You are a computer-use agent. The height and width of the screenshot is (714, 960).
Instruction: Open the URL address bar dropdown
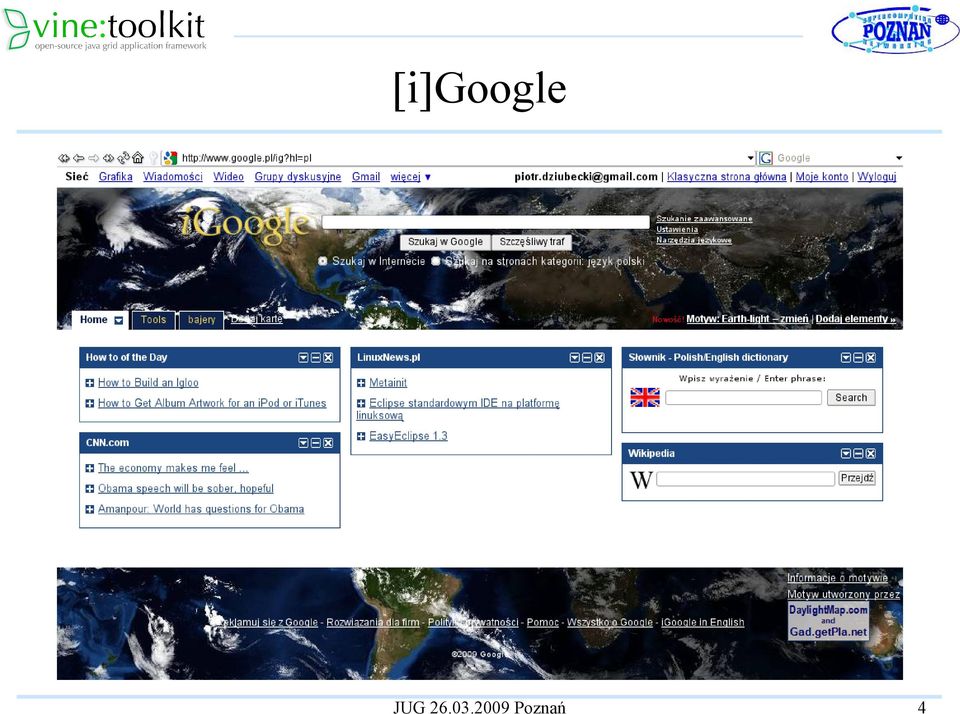pos(751,158)
